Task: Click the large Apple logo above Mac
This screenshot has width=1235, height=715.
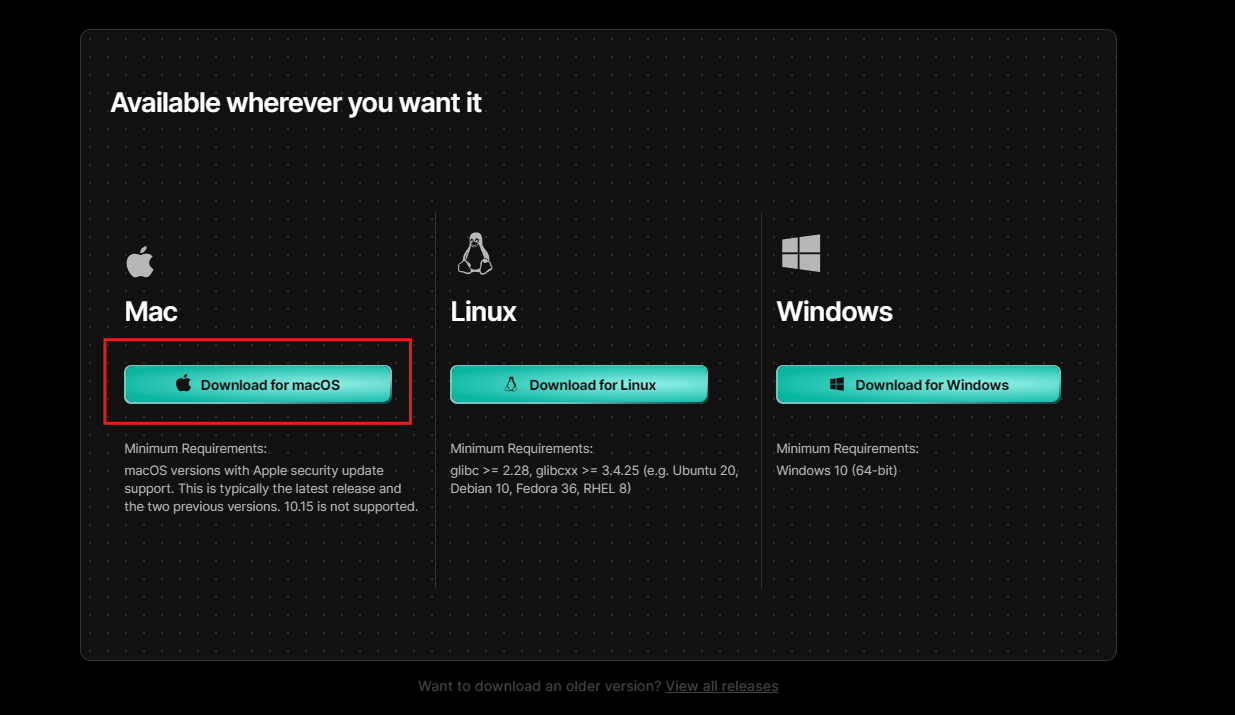Action: coord(140,261)
